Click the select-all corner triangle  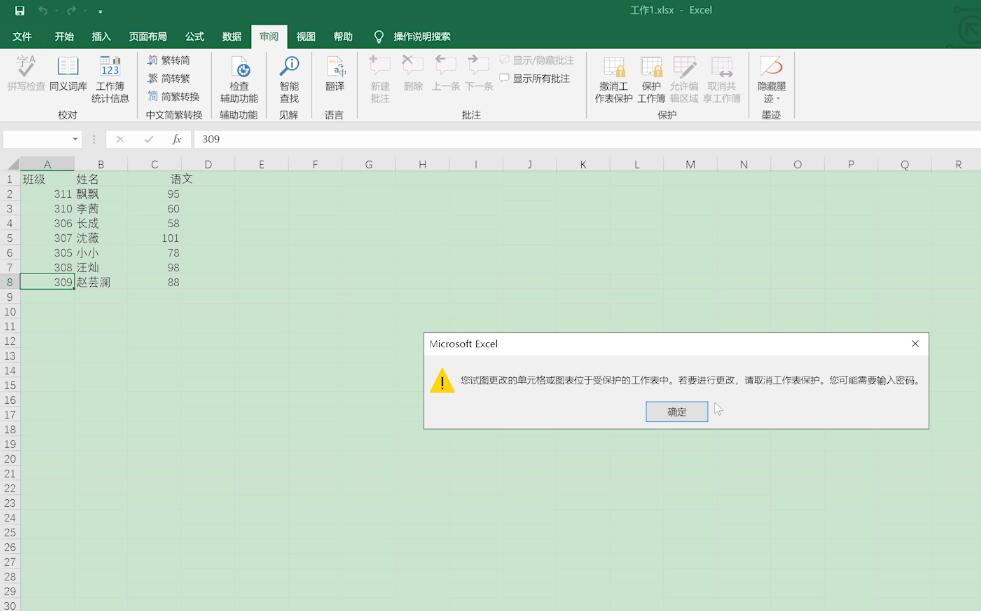(x=13, y=164)
